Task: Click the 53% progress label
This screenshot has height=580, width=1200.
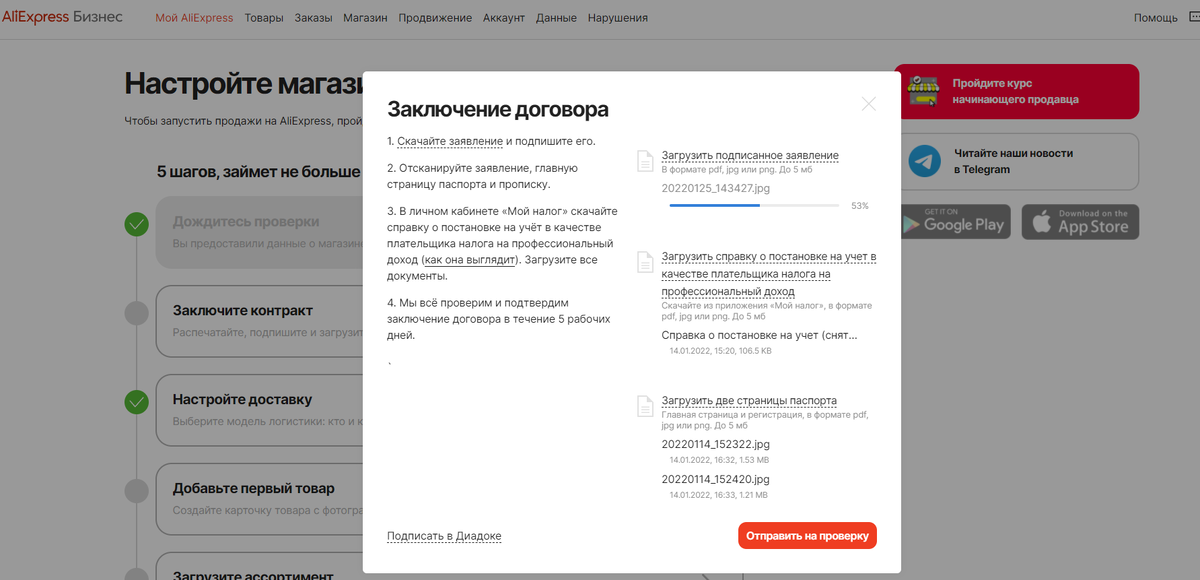Action: tap(859, 205)
